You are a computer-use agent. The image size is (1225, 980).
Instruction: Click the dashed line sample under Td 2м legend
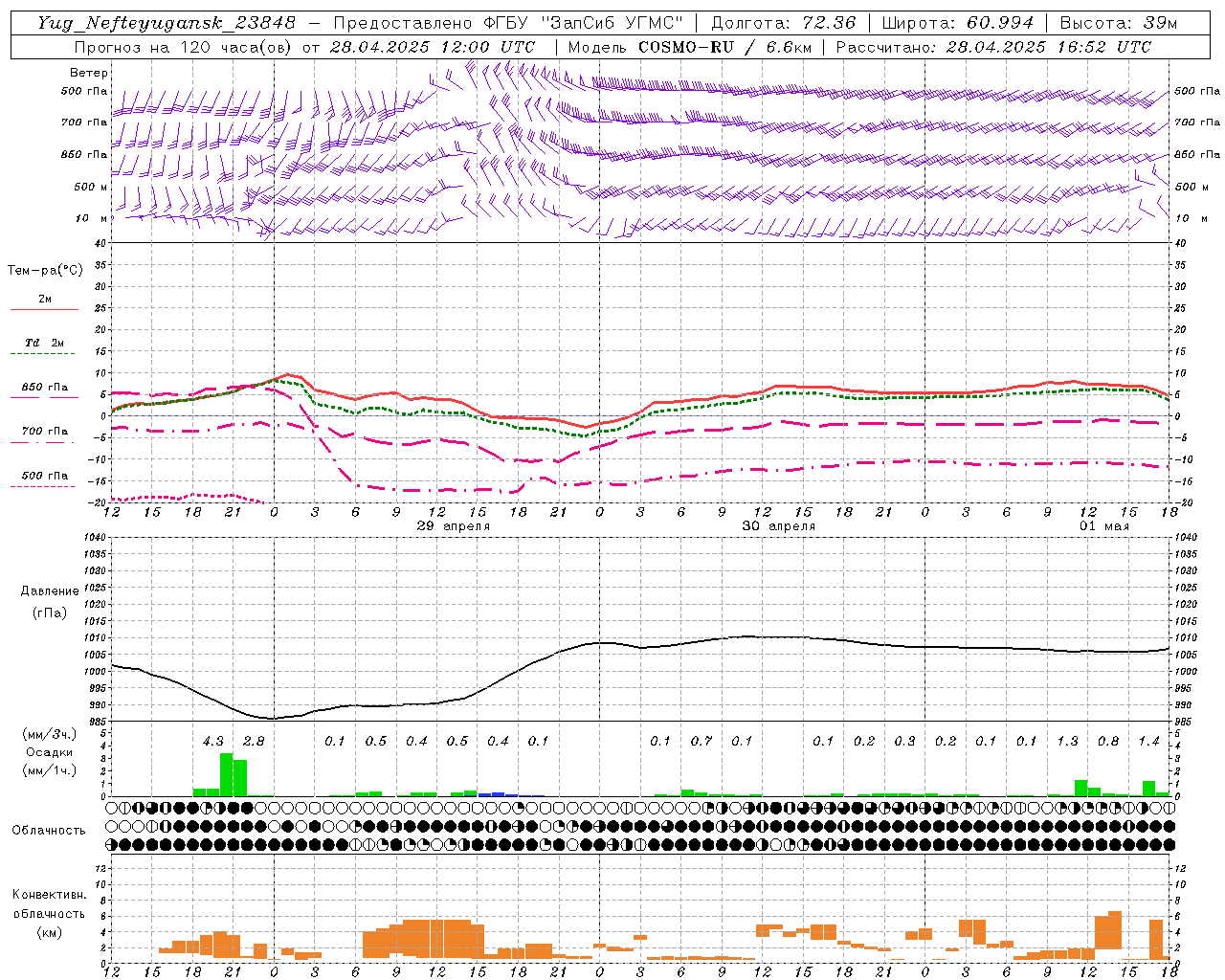tap(45, 353)
